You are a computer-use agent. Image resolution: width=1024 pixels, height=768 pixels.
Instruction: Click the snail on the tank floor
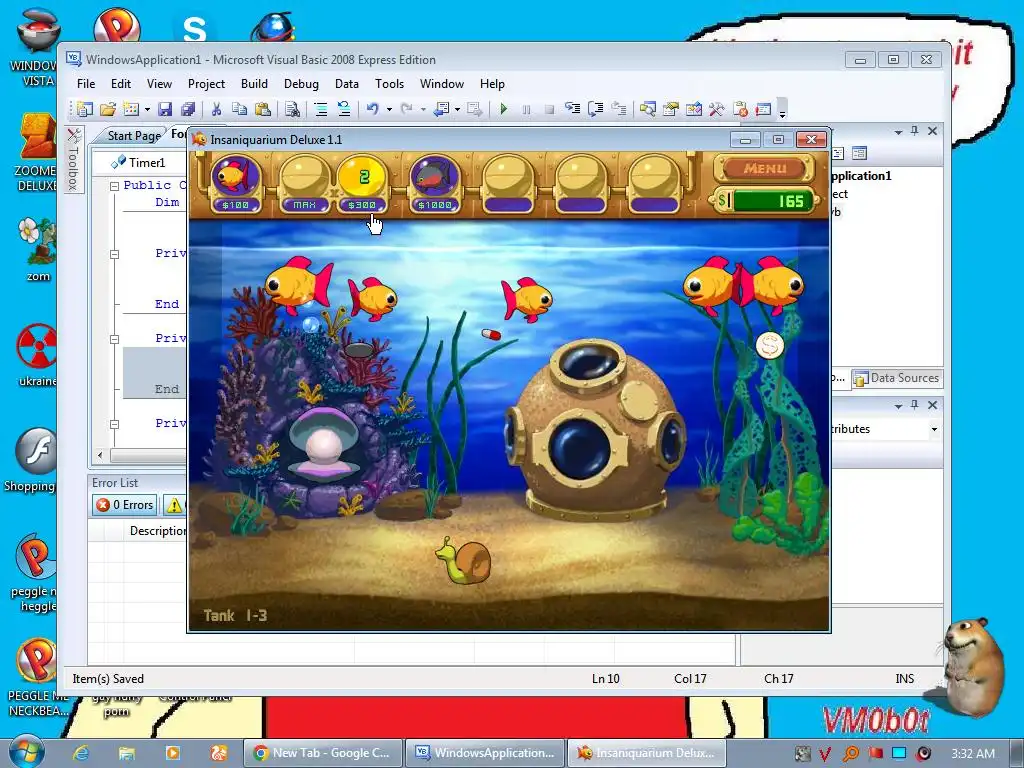click(x=464, y=560)
